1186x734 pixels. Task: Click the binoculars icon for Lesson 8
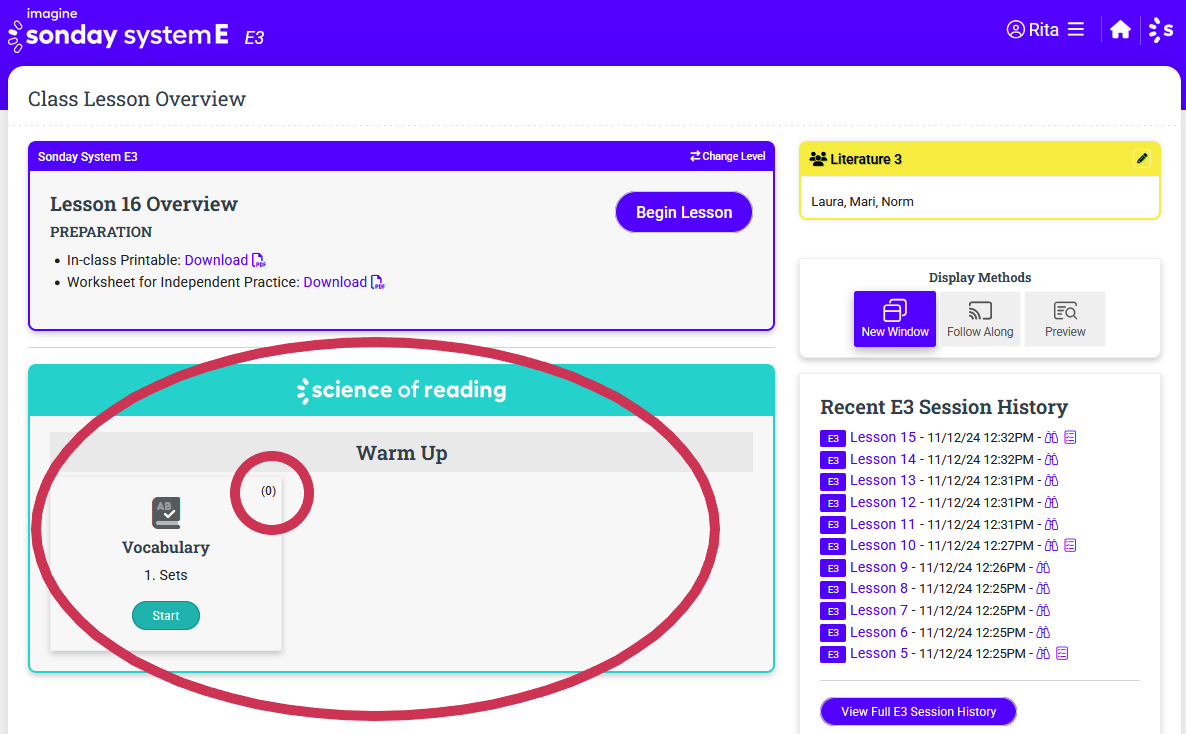1043,589
